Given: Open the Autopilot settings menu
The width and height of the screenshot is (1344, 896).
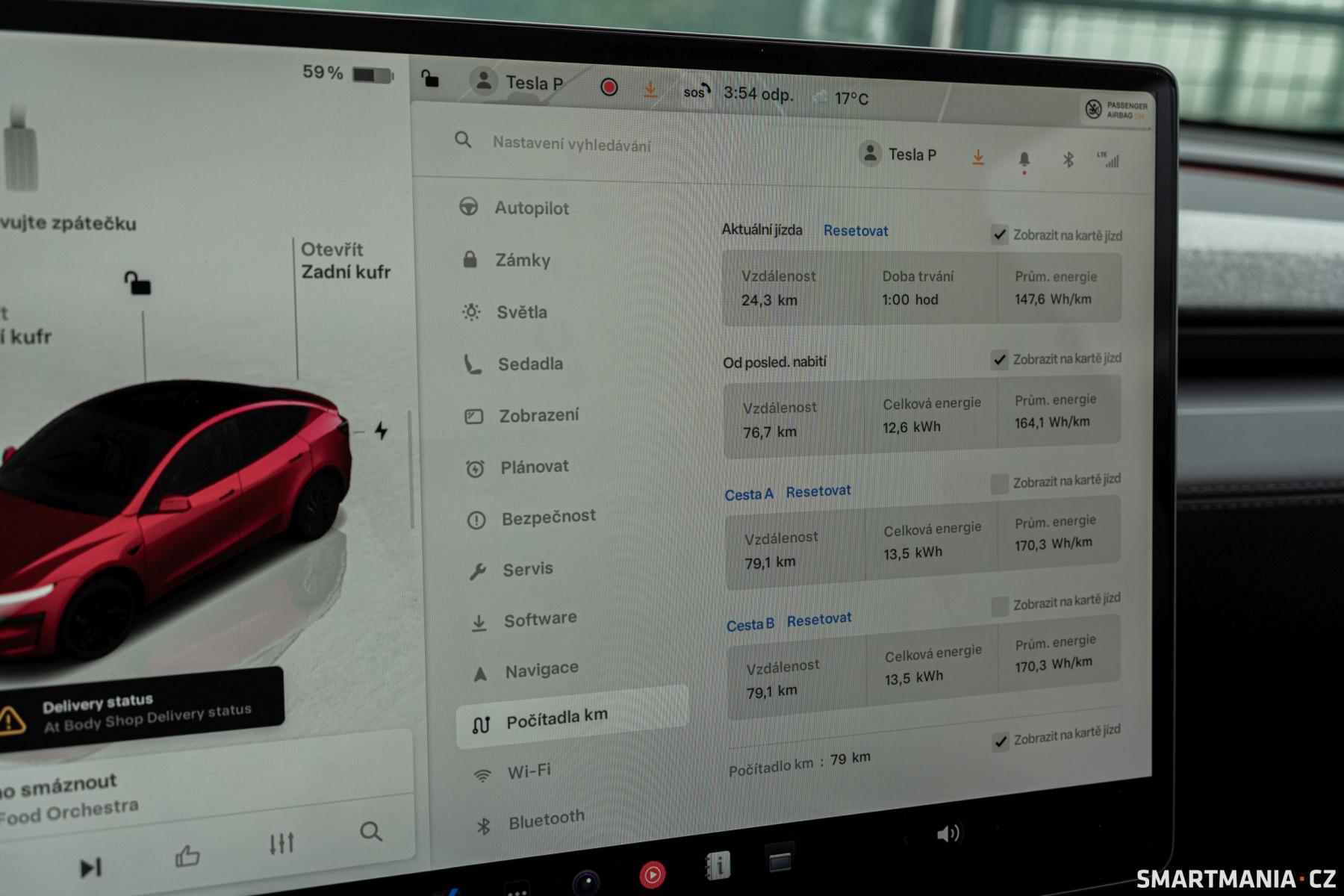Looking at the screenshot, I should 531,208.
